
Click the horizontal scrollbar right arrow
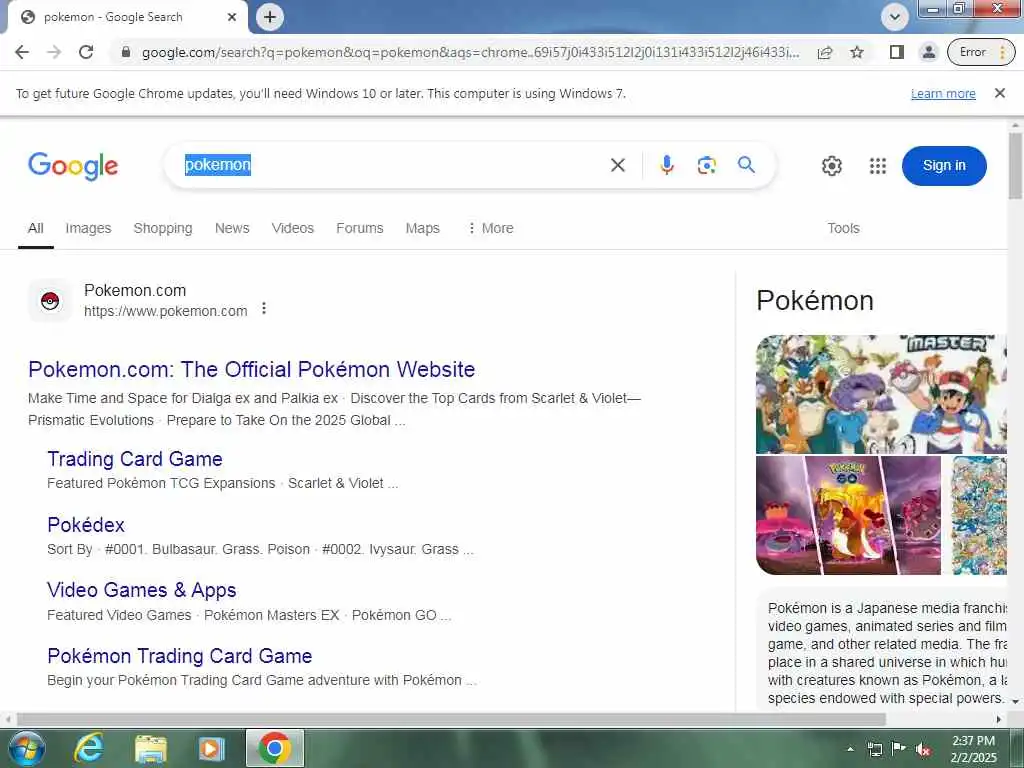pos(998,719)
